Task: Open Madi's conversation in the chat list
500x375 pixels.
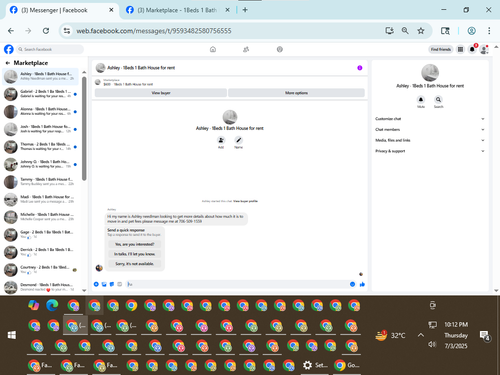Action: [x=41, y=199]
